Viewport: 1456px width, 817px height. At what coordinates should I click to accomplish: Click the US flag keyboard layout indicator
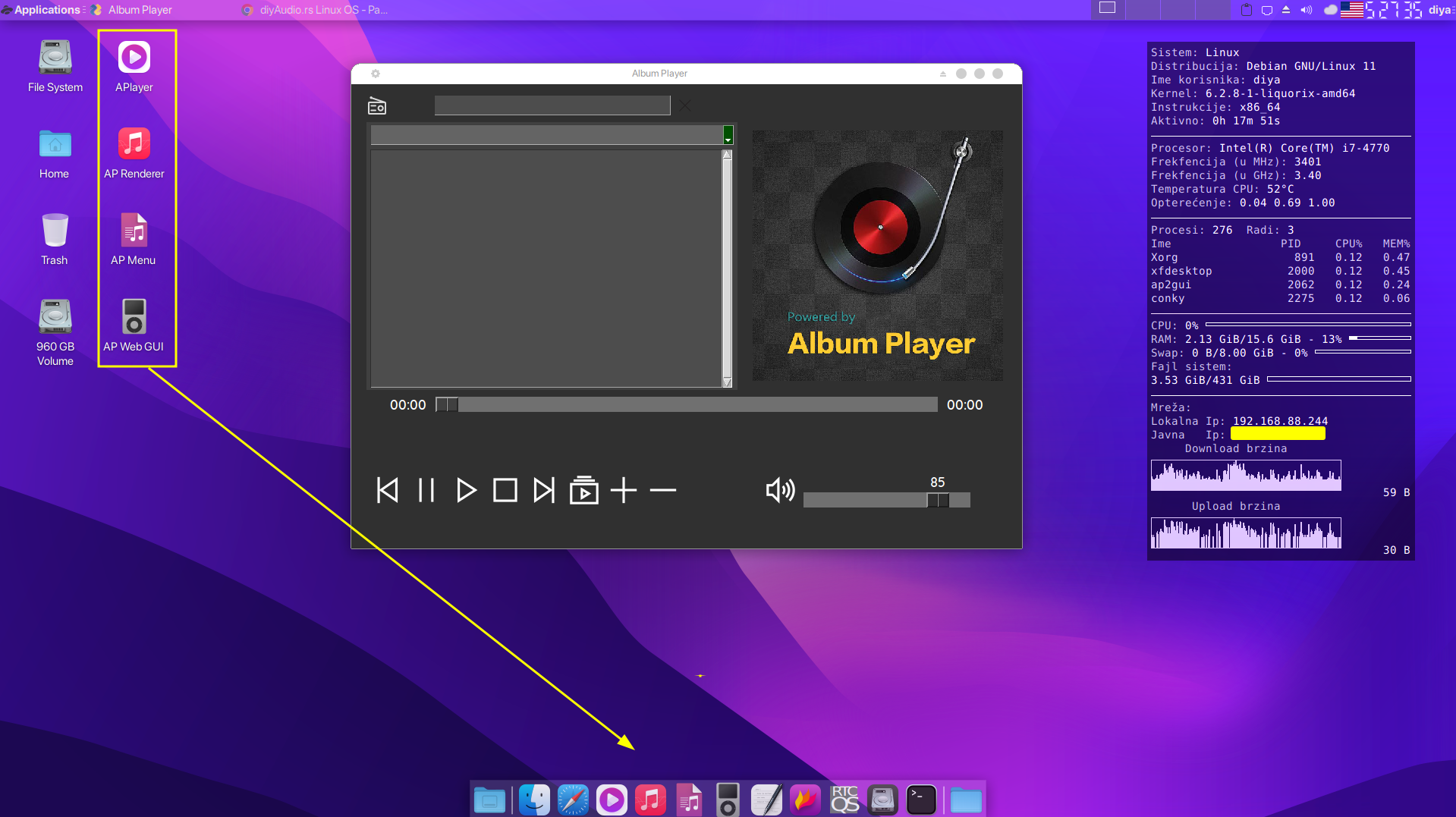[1352, 10]
